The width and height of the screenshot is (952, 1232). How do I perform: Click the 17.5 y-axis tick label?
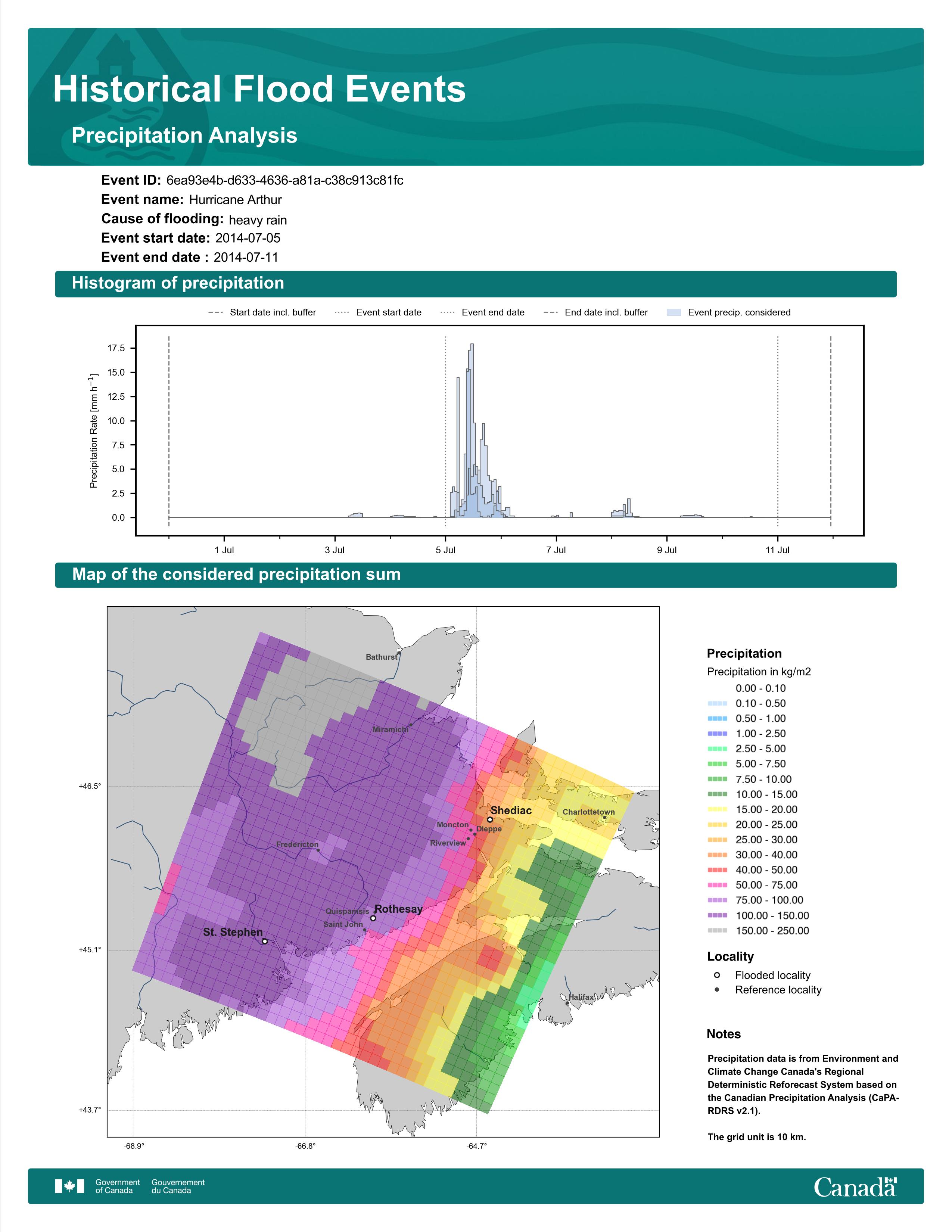(116, 348)
